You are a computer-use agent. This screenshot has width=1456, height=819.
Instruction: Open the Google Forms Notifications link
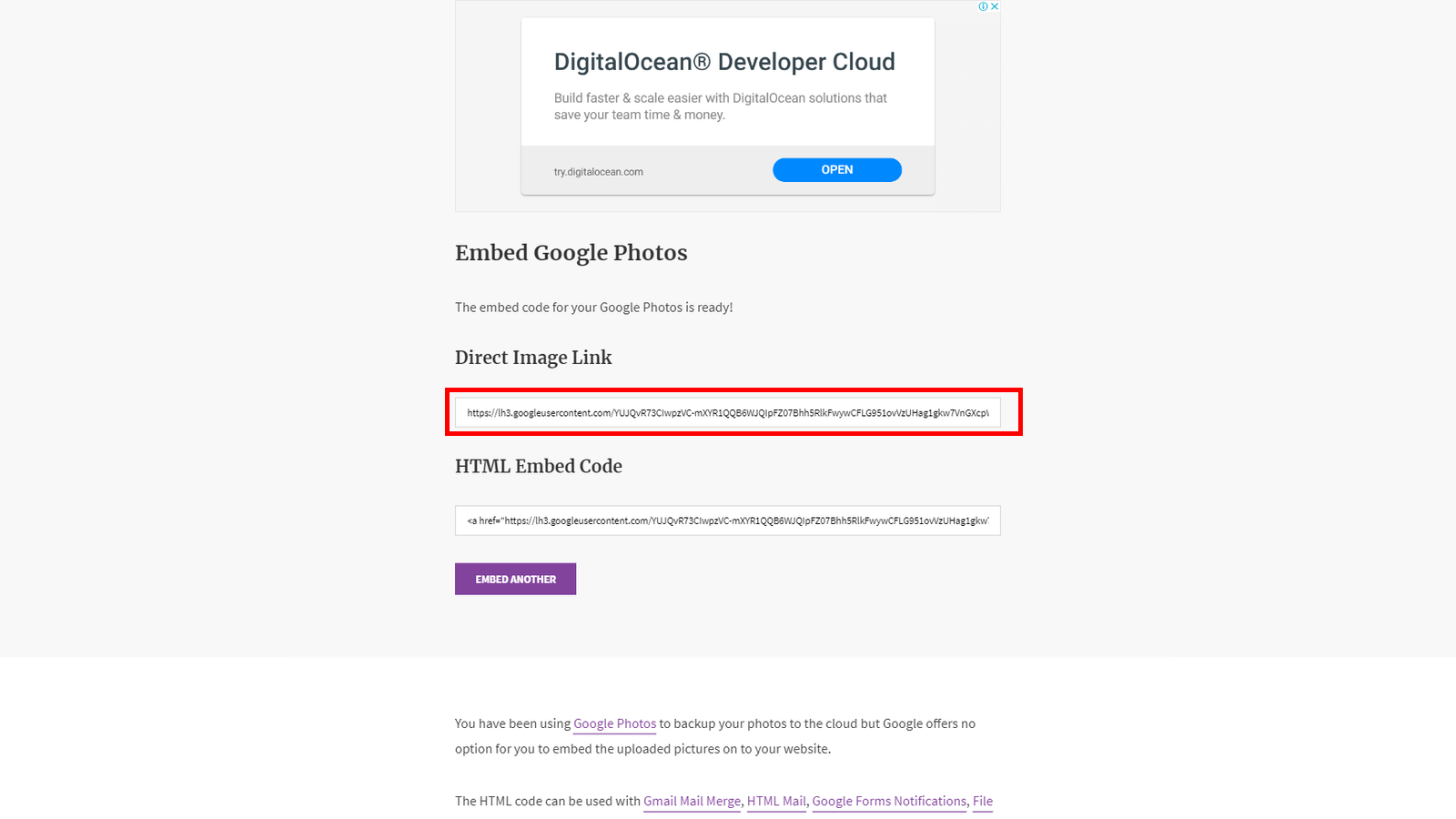click(x=889, y=801)
